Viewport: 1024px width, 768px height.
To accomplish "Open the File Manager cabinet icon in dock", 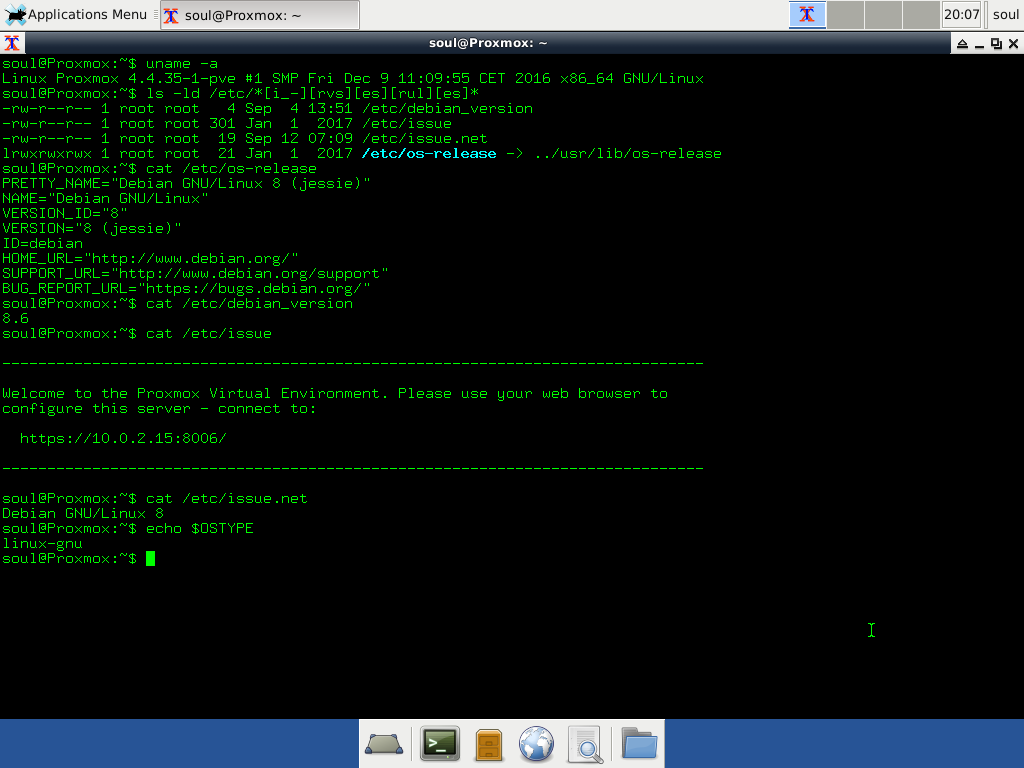I will pos(488,744).
